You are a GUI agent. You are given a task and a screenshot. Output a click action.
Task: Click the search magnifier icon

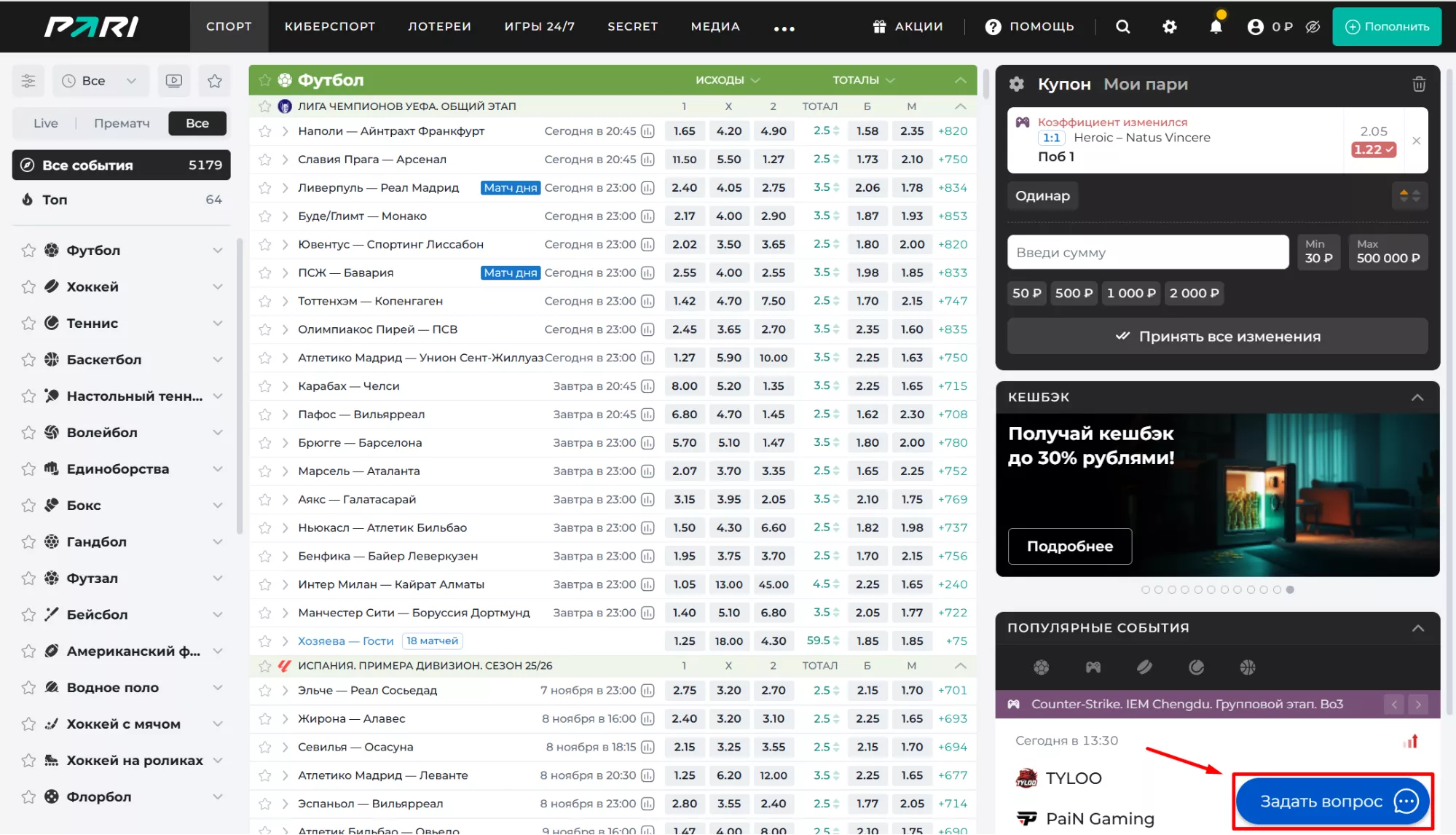[1122, 27]
